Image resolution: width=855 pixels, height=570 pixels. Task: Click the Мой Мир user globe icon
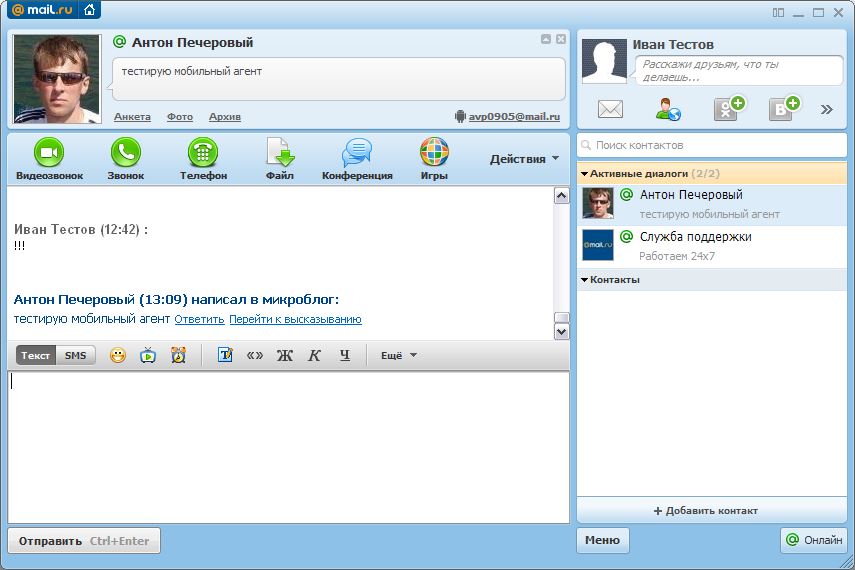click(x=668, y=109)
